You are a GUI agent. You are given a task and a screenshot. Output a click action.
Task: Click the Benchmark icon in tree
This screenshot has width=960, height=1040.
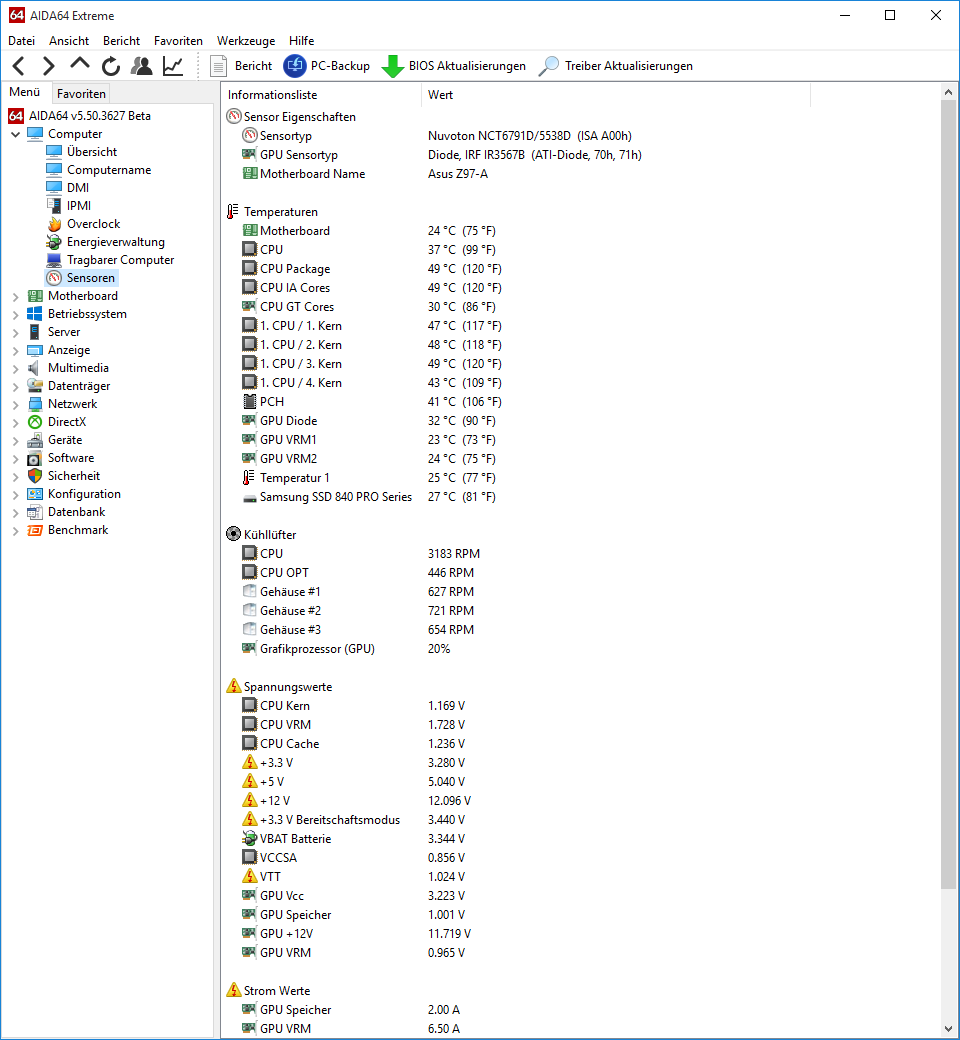(x=35, y=530)
